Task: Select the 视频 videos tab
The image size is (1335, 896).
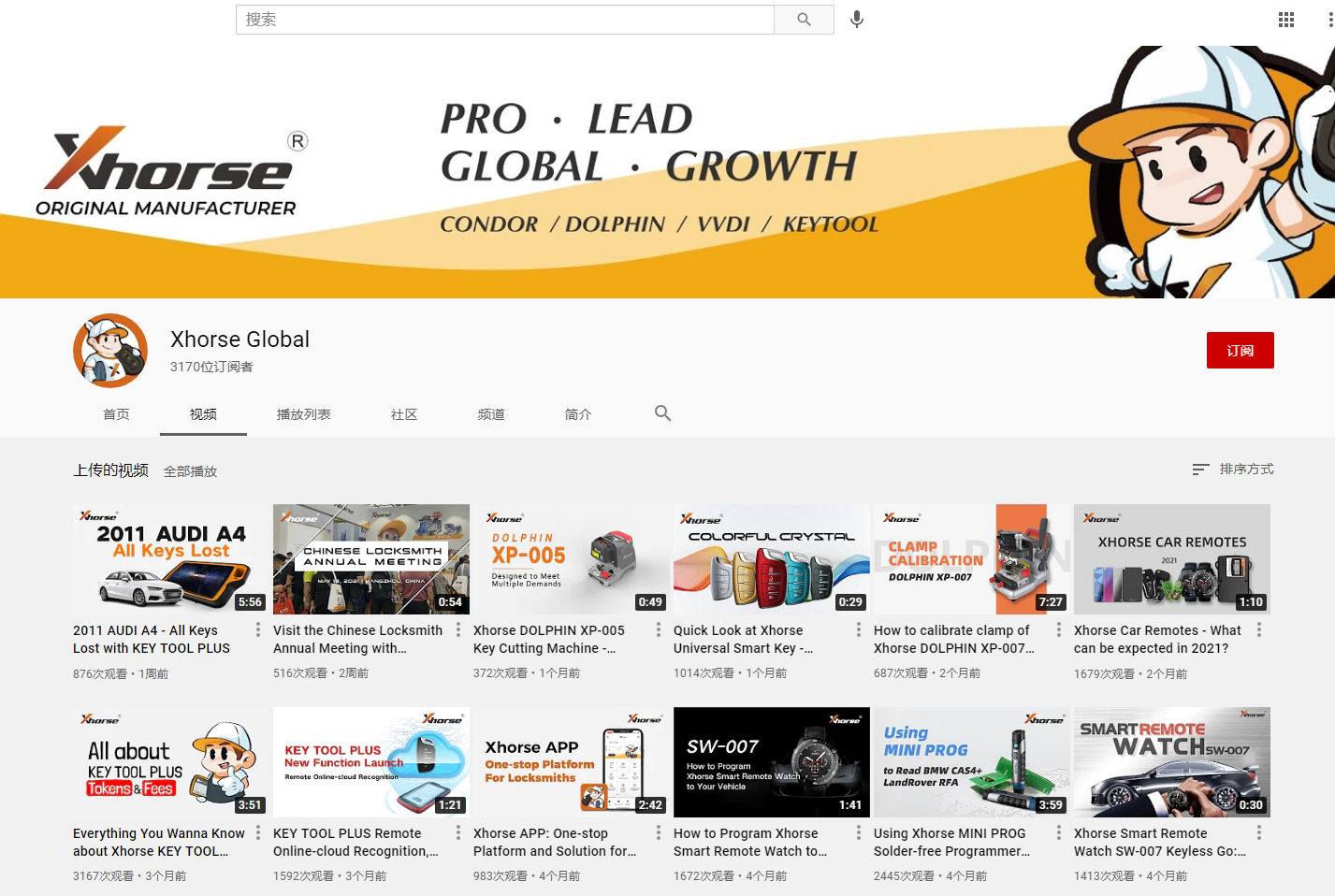Action: point(203,414)
